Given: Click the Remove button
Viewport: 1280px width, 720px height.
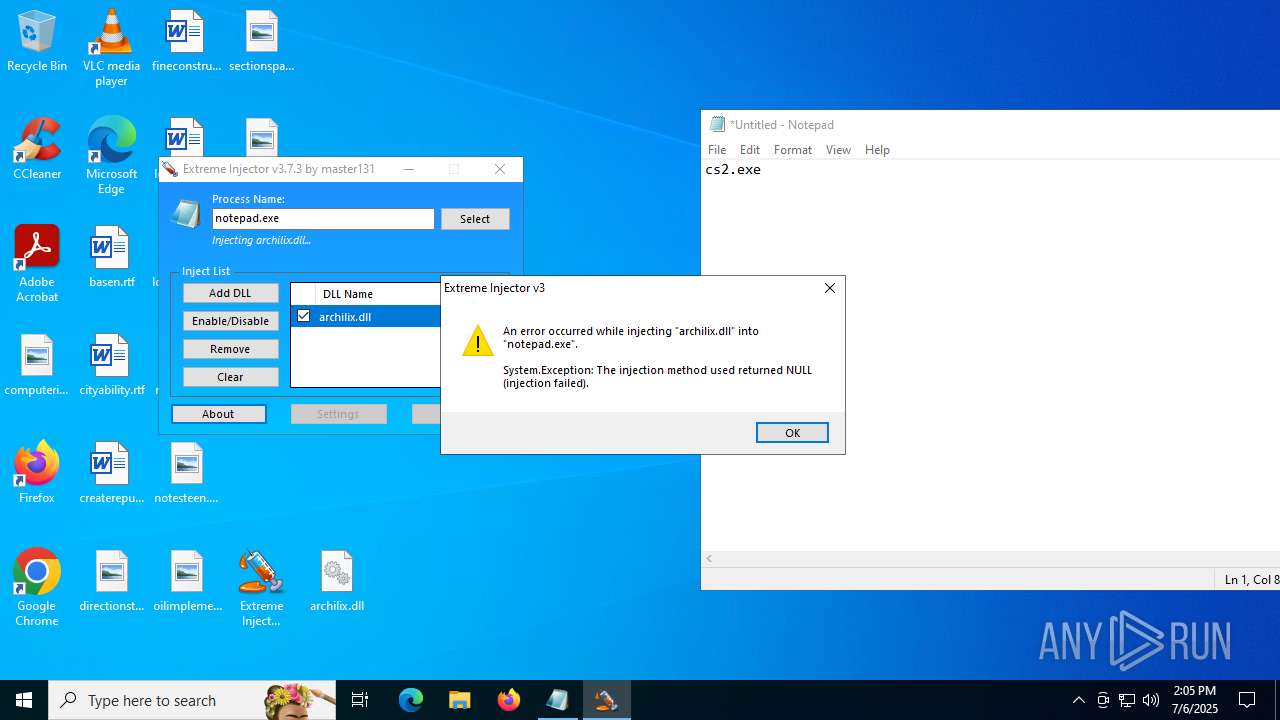Looking at the screenshot, I should (230, 349).
